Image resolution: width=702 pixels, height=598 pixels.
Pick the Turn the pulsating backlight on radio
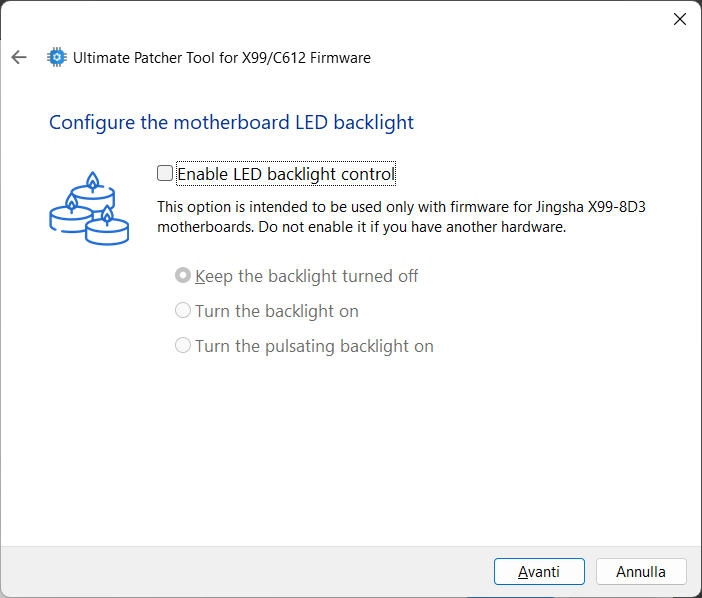coord(183,346)
